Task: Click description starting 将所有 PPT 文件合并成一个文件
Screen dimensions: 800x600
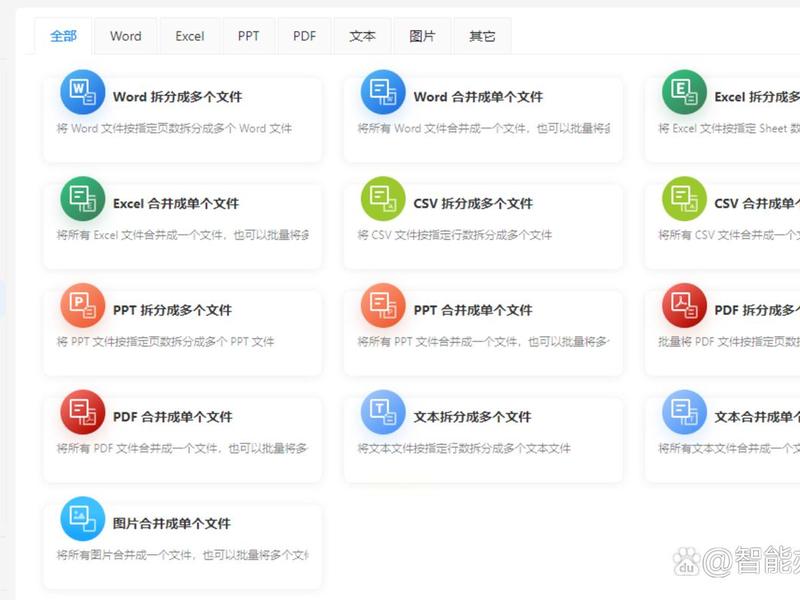Action: pyautogui.click(x=484, y=342)
